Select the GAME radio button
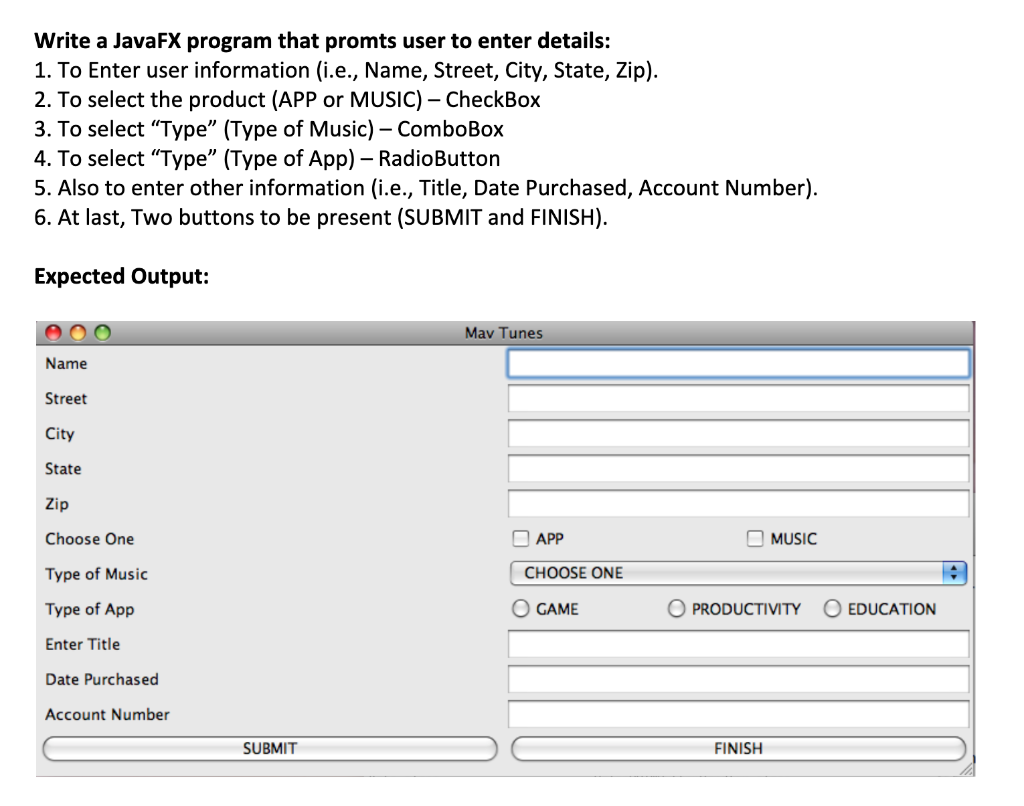This screenshot has width=1024, height=806. [x=521, y=608]
